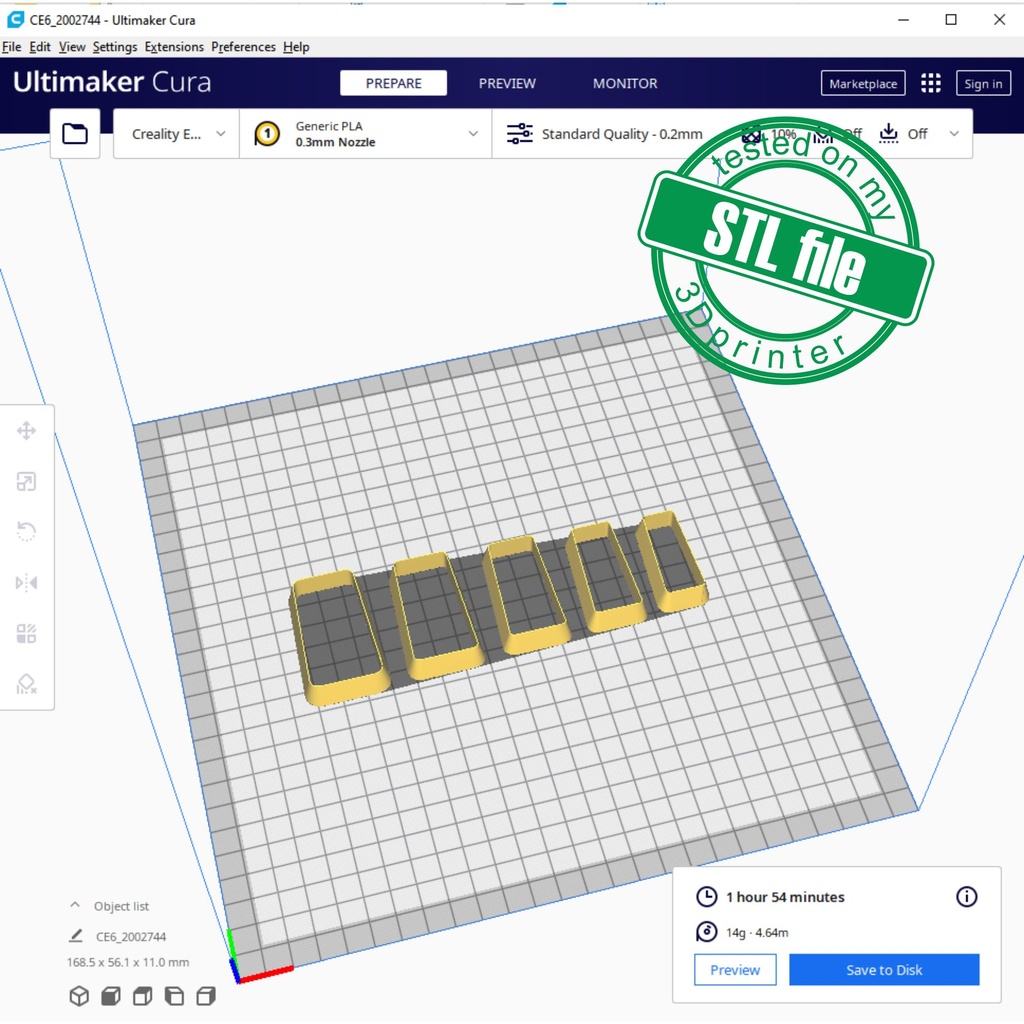Image resolution: width=1024 pixels, height=1024 pixels.
Task: Switch to the PREVIEW stage tab
Action: tap(507, 83)
